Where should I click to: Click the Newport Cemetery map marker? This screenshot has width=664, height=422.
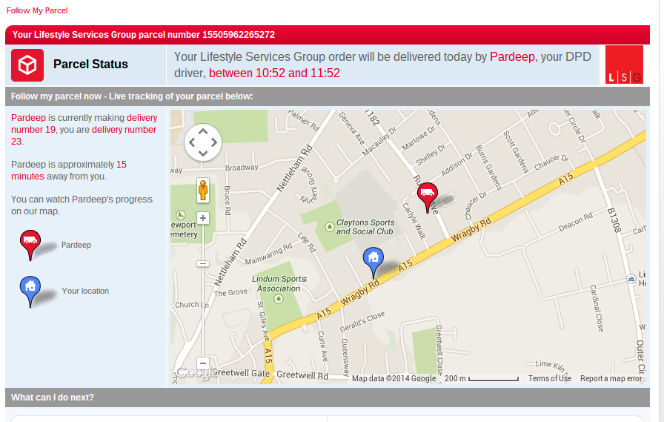click(x=180, y=215)
